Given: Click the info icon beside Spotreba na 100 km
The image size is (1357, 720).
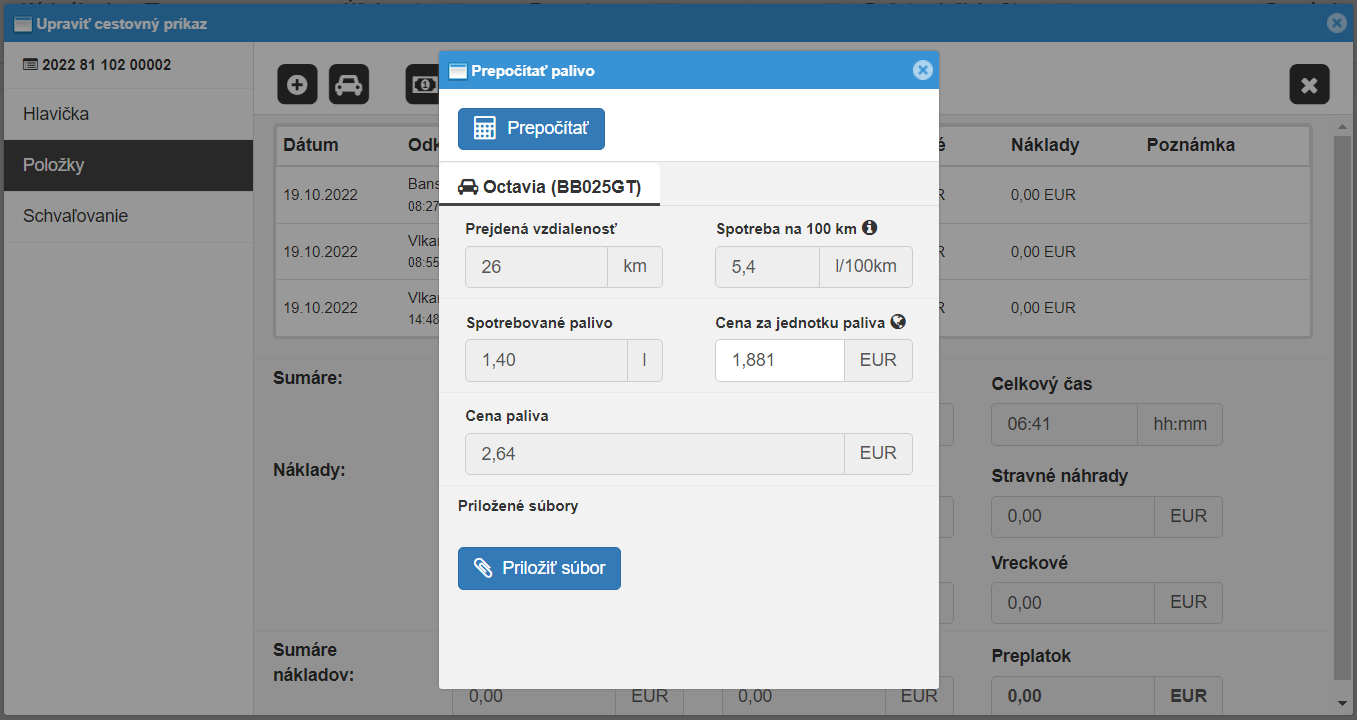Looking at the screenshot, I should click(x=869, y=228).
